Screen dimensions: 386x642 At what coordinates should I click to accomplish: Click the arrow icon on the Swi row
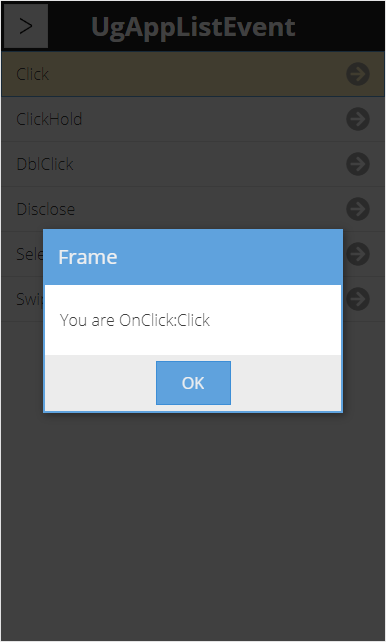coord(358,299)
